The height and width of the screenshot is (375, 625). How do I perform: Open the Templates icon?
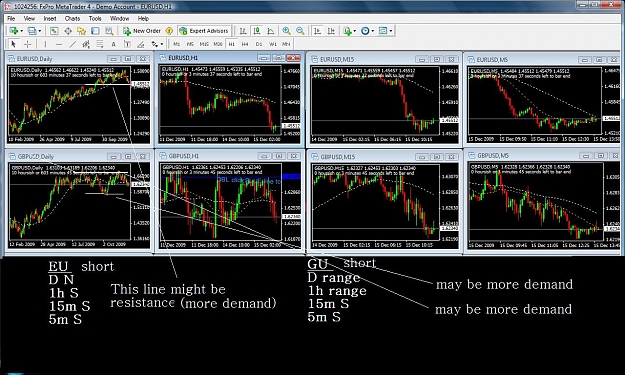[x=383, y=31]
